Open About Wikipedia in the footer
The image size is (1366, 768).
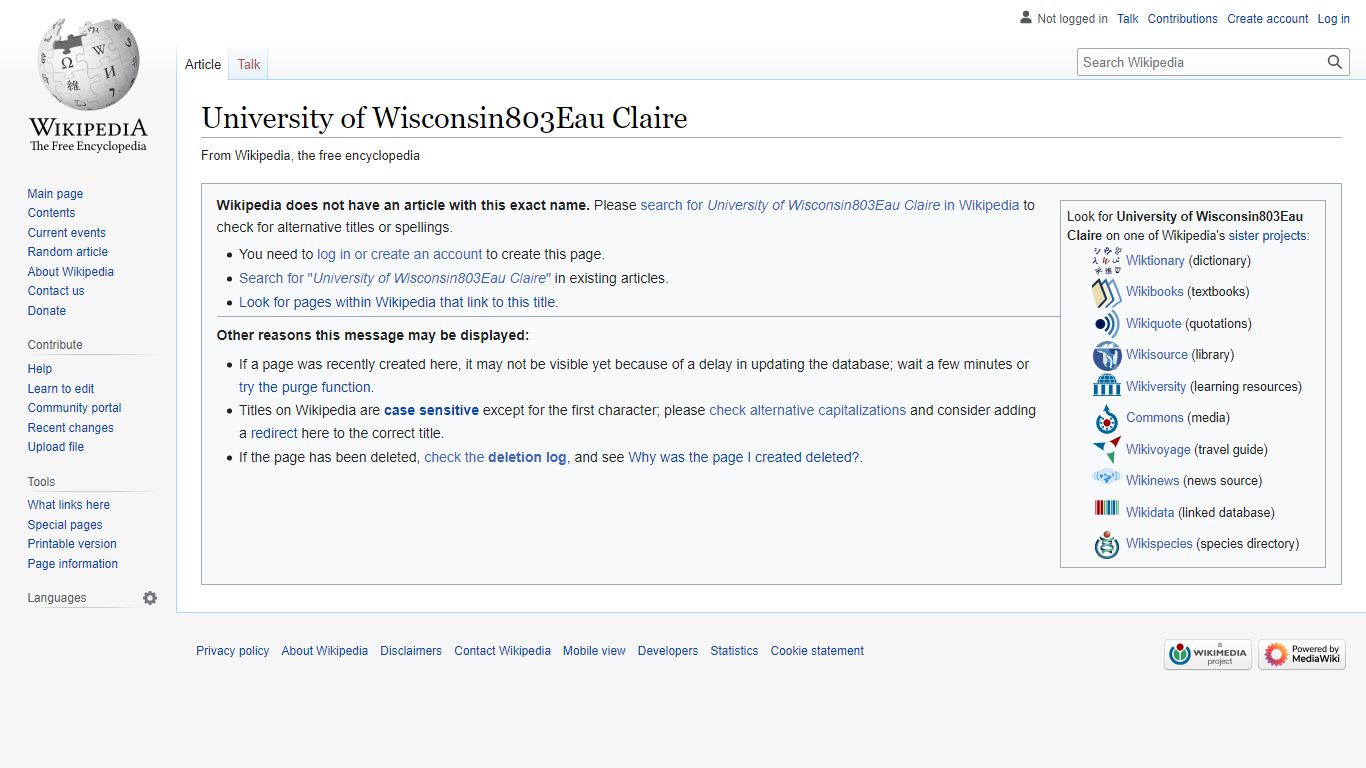[x=325, y=651]
